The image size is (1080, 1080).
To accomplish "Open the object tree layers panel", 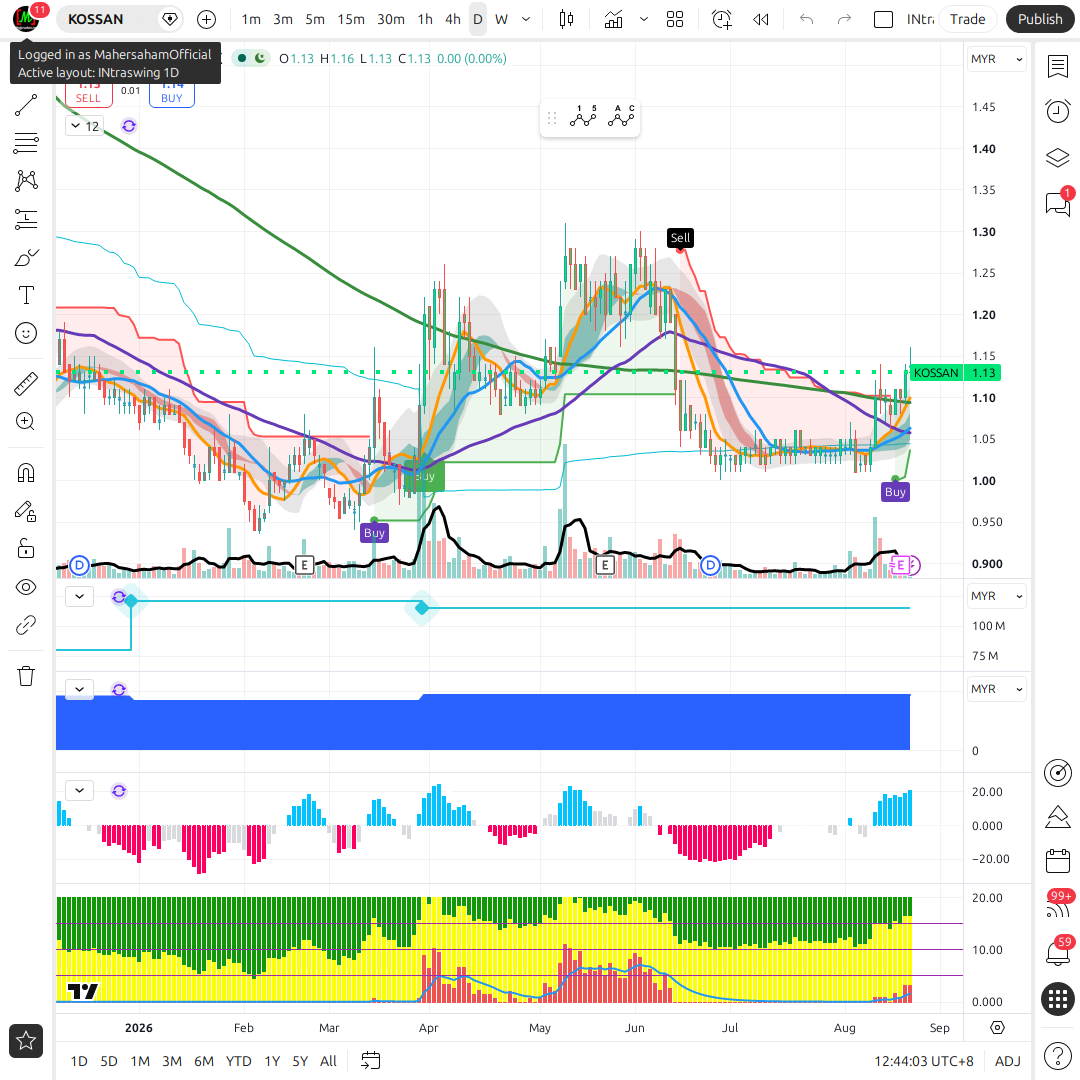I will click(1058, 157).
